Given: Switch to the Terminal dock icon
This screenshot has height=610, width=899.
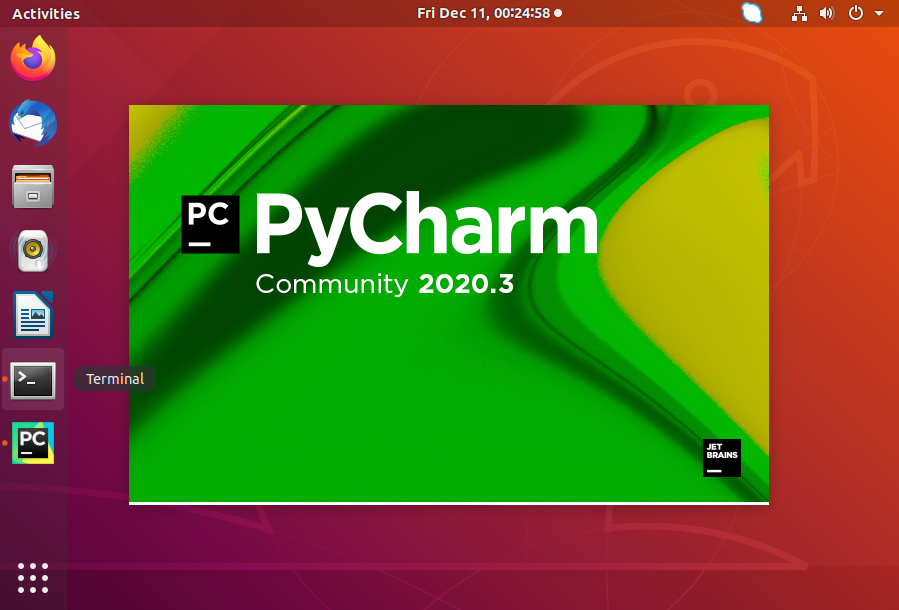Looking at the screenshot, I should [33, 380].
